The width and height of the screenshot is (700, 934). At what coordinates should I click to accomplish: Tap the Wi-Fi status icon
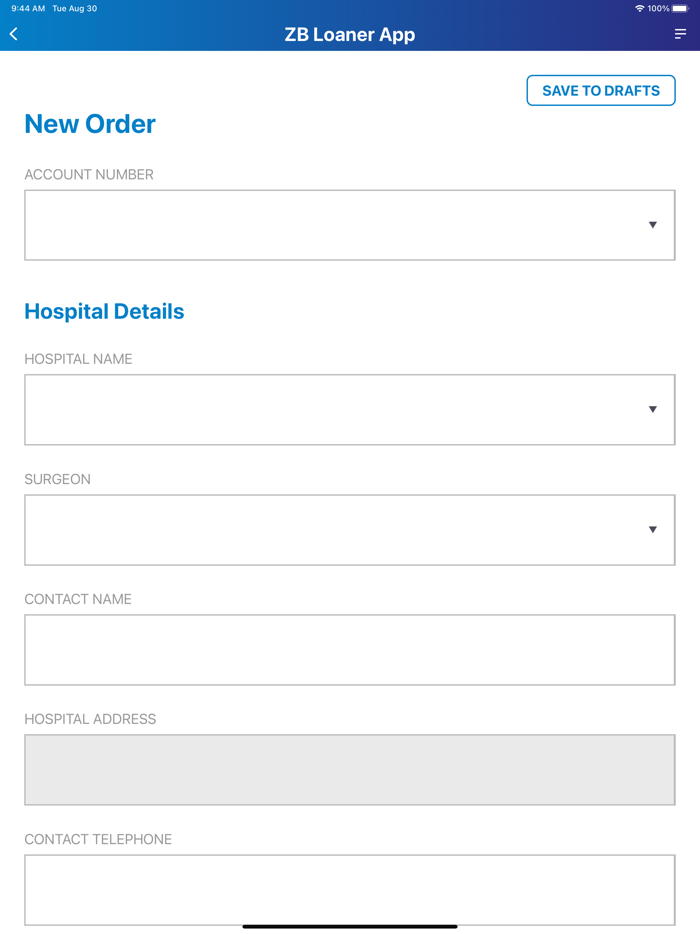coord(640,8)
